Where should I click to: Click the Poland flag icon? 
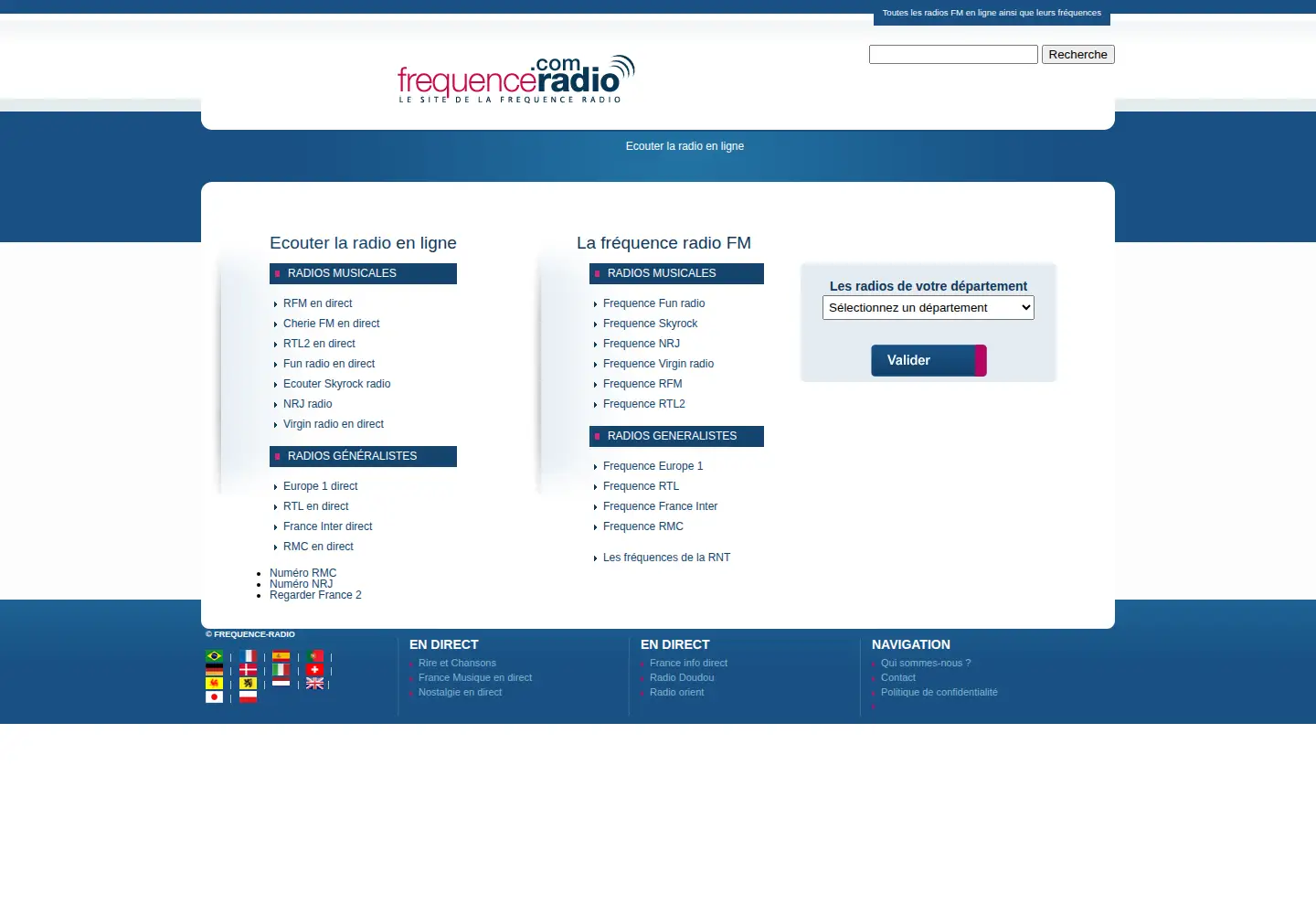tap(248, 697)
